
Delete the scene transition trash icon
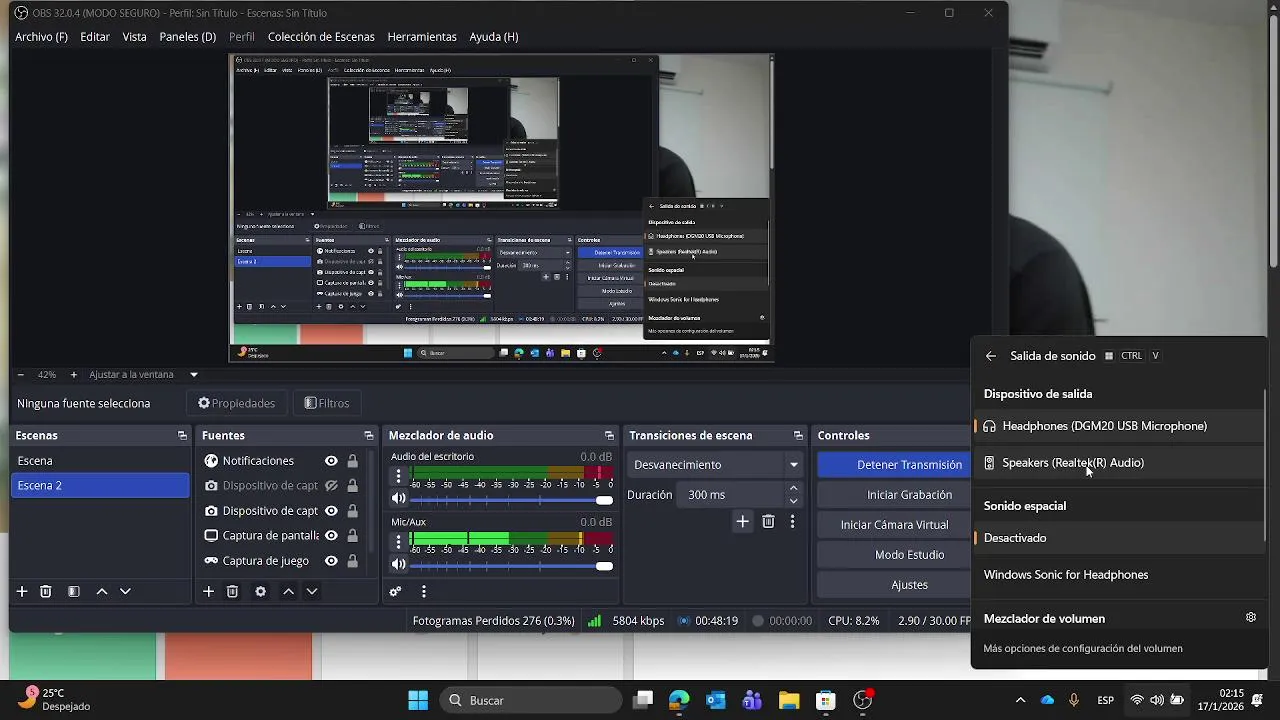[x=768, y=521]
